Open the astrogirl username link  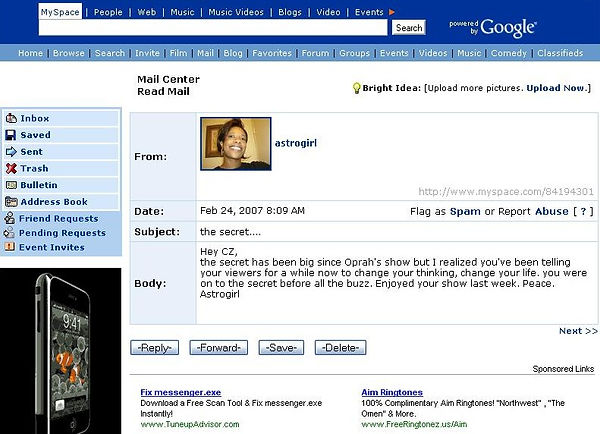pyautogui.click(x=296, y=143)
